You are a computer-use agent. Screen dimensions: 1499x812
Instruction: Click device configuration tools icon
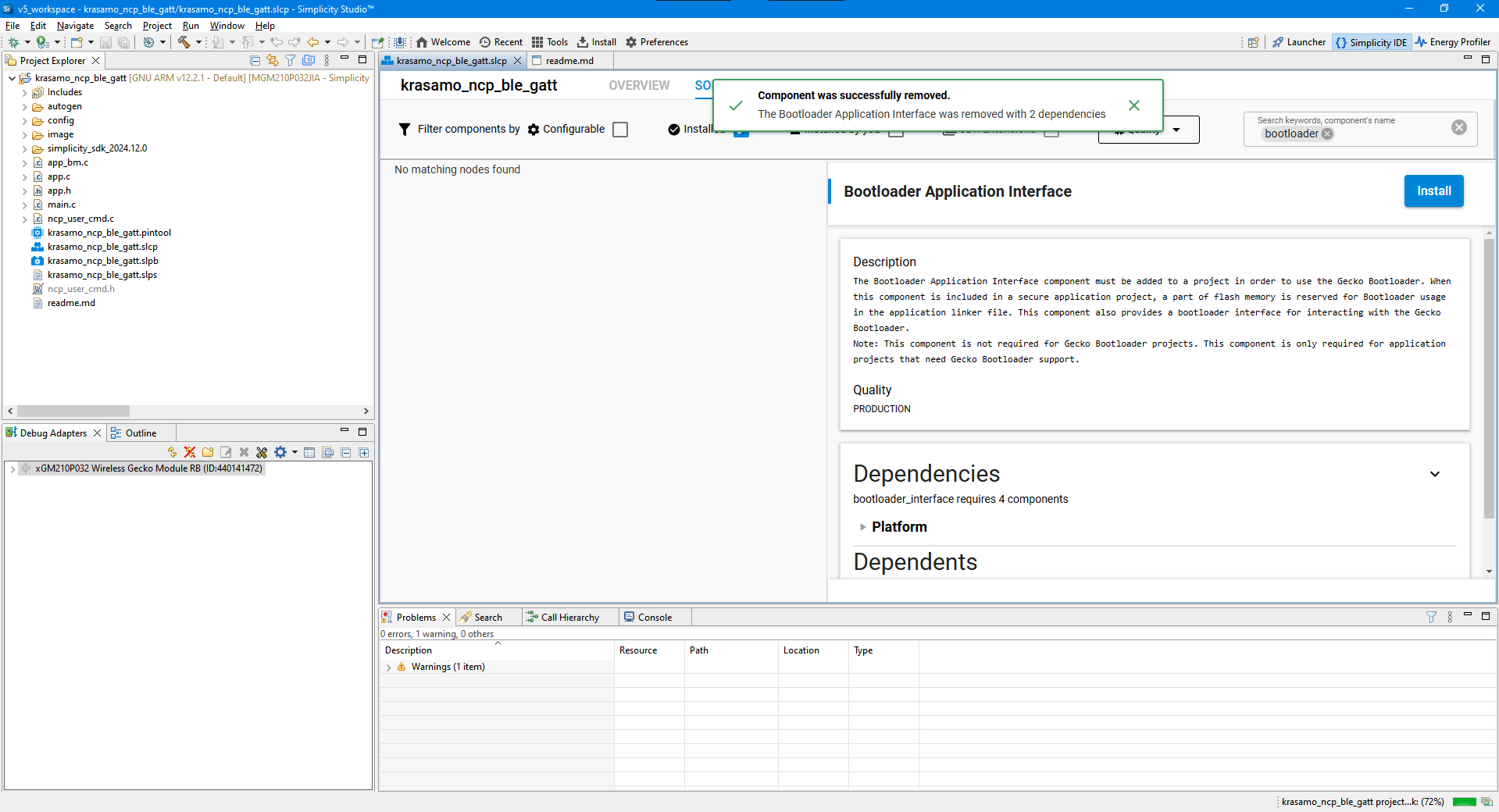pyautogui.click(x=262, y=452)
